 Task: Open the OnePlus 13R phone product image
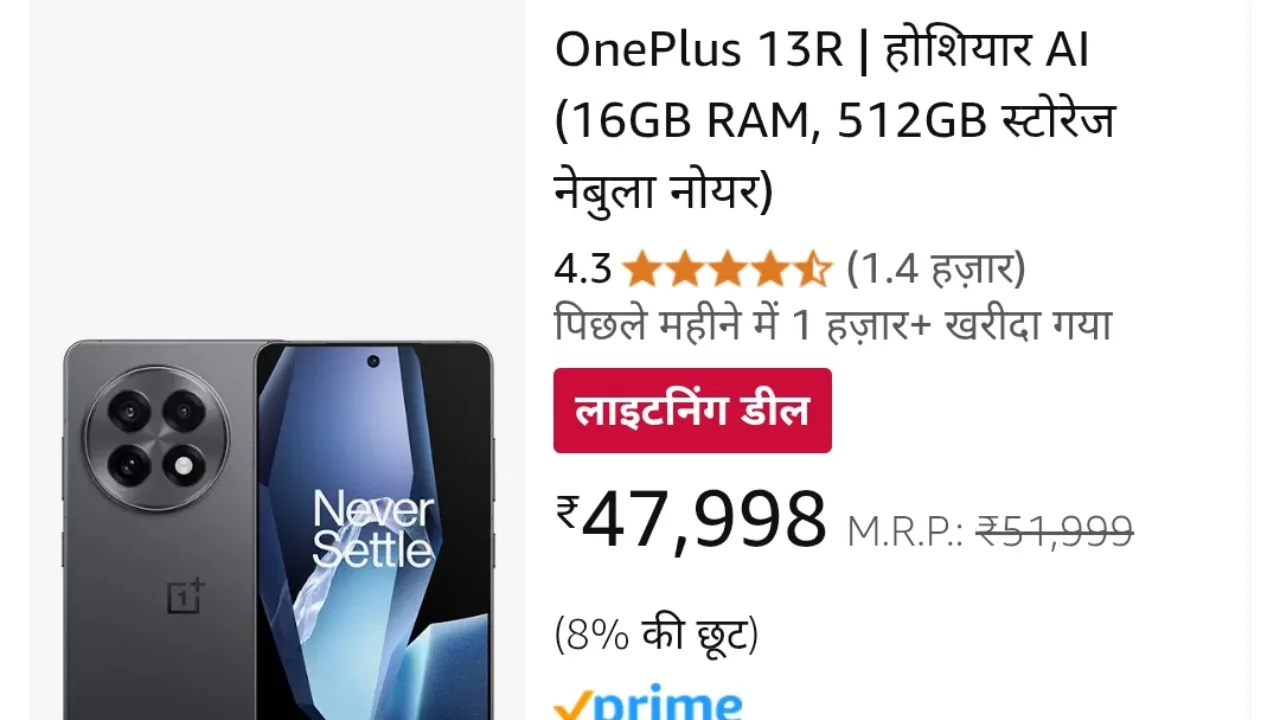pos(279,530)
